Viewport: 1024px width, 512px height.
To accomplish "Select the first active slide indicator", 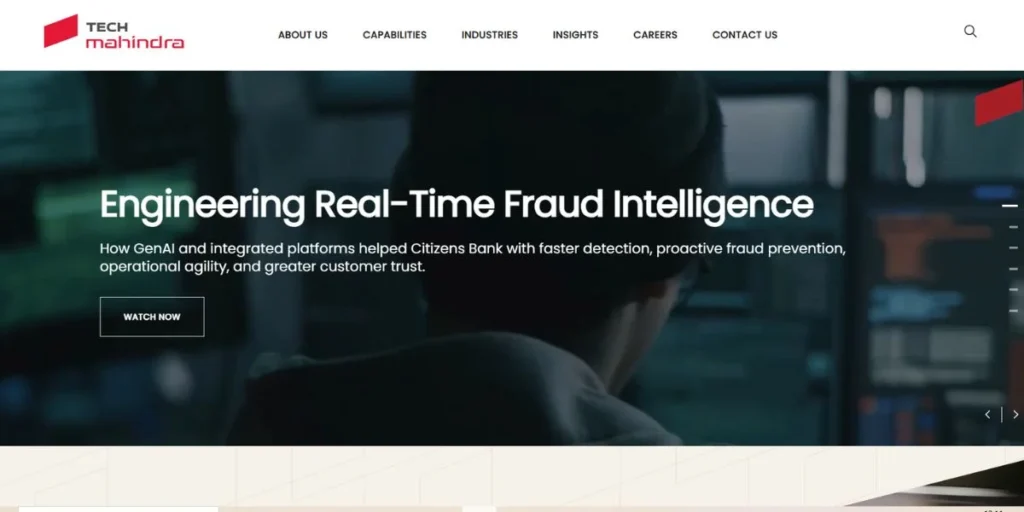I will 1010,206.
